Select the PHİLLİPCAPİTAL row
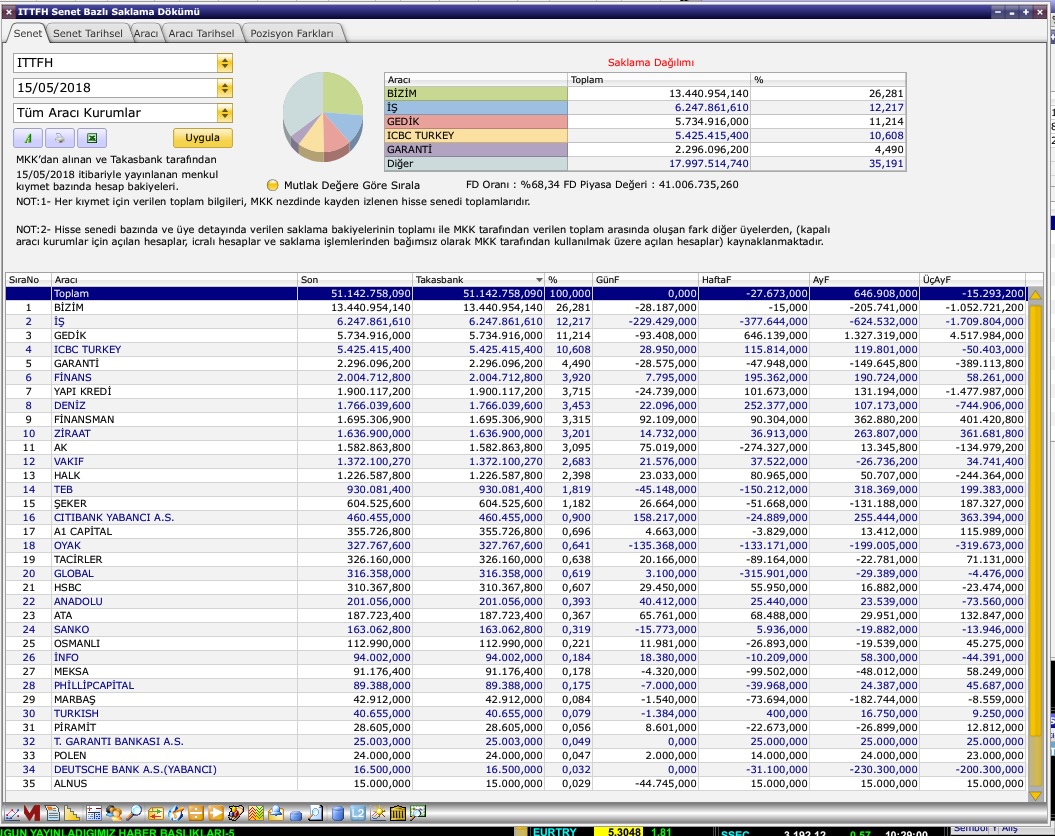The height and width of the screenshot is (836, 1055). [515, 685]
